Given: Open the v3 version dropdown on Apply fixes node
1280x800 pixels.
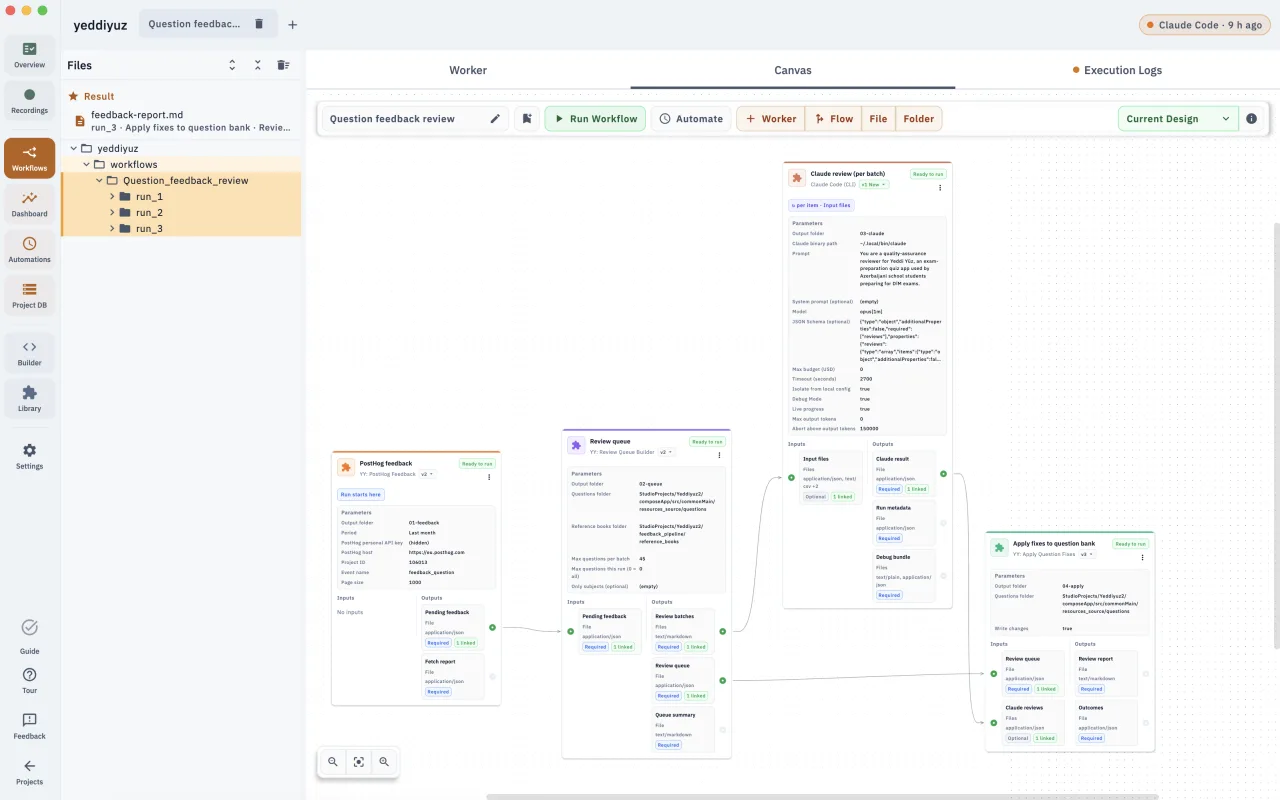Looking at the screenshot, I should tap(1085, 553).
